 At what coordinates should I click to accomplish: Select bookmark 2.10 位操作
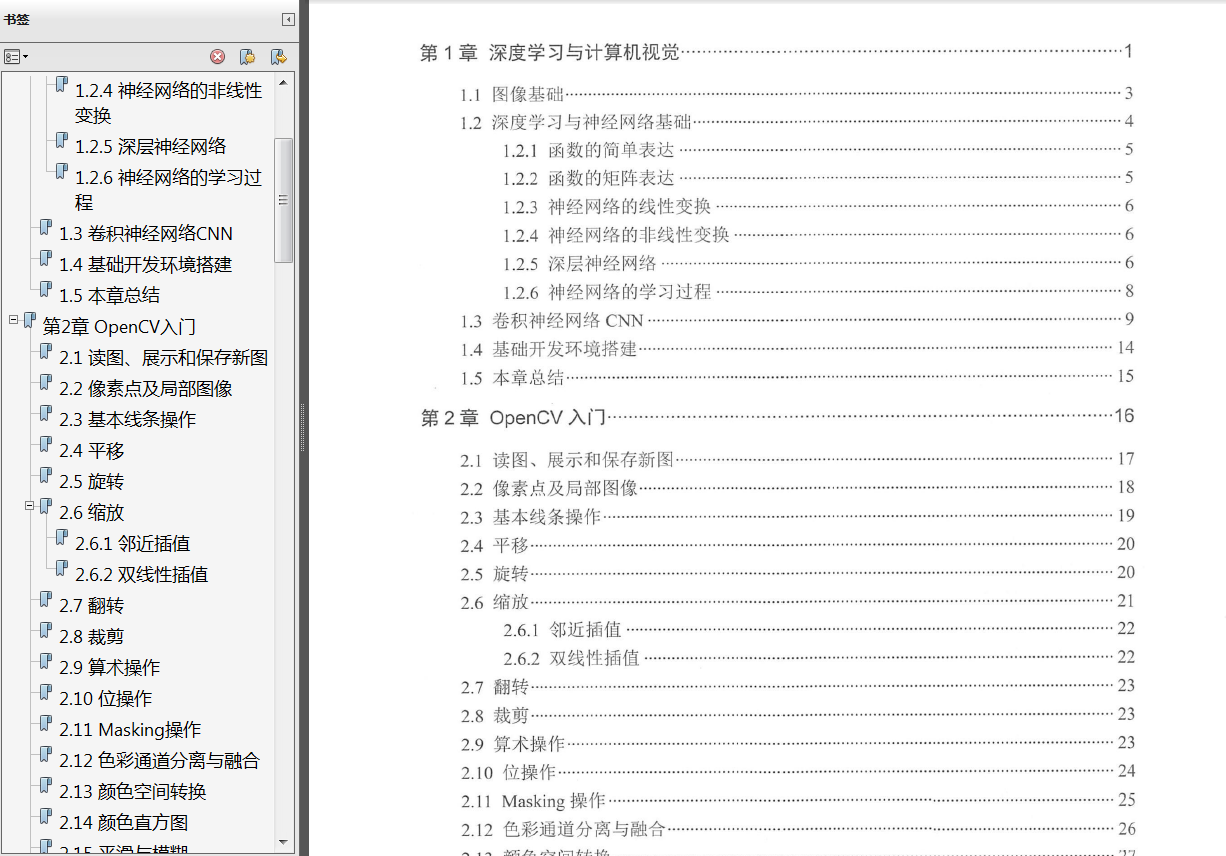click(105, 699)
